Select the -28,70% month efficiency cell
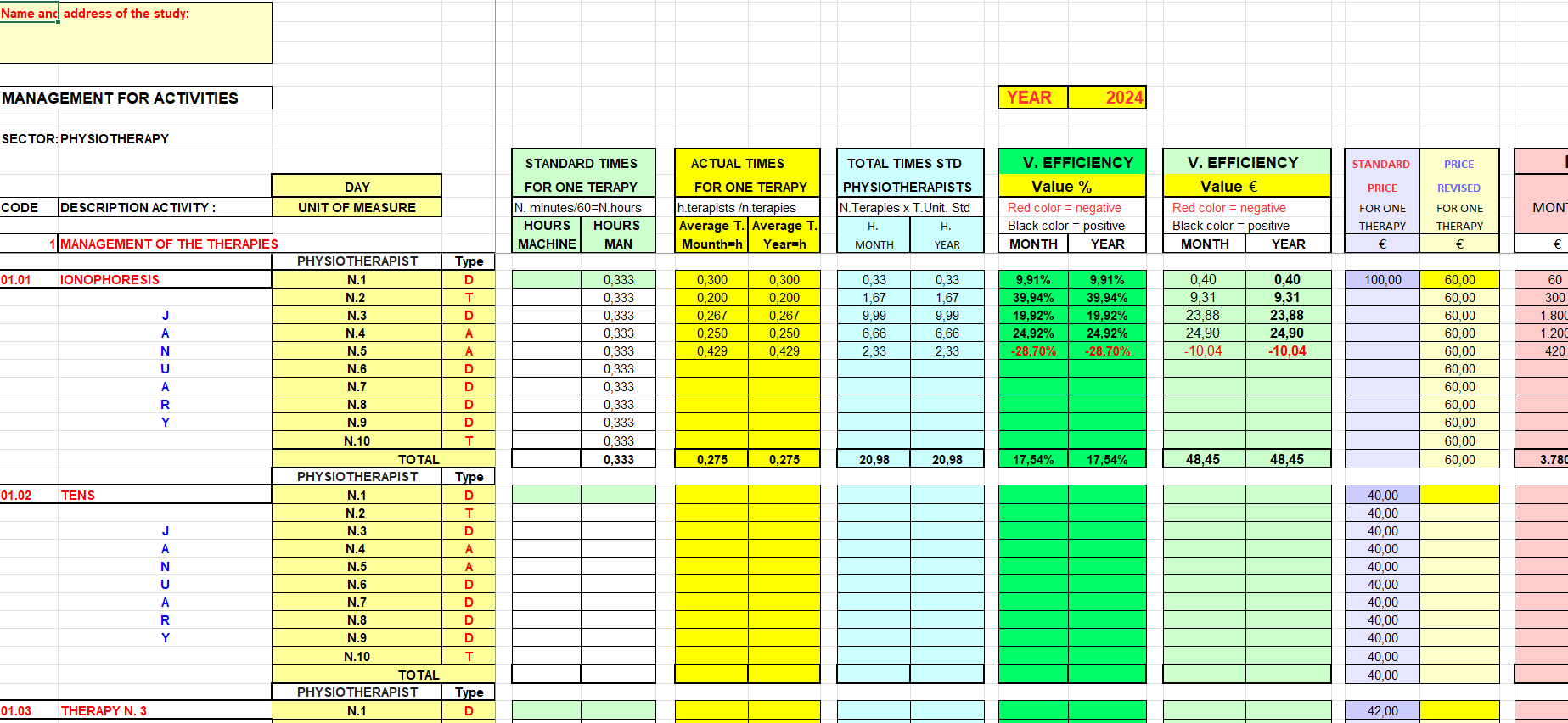 1033,350
